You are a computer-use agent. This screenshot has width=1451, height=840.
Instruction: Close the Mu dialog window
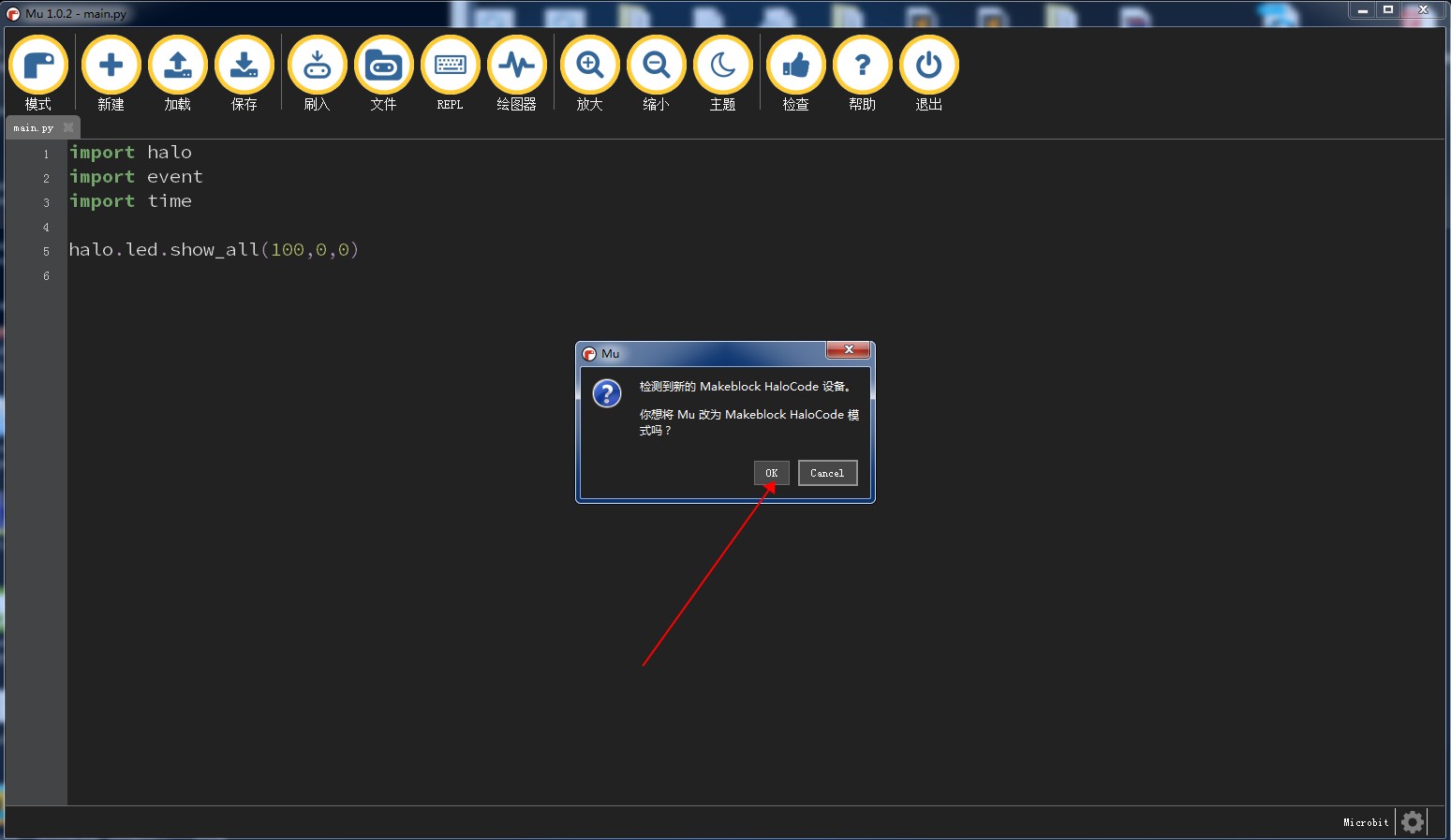[849, 349]
